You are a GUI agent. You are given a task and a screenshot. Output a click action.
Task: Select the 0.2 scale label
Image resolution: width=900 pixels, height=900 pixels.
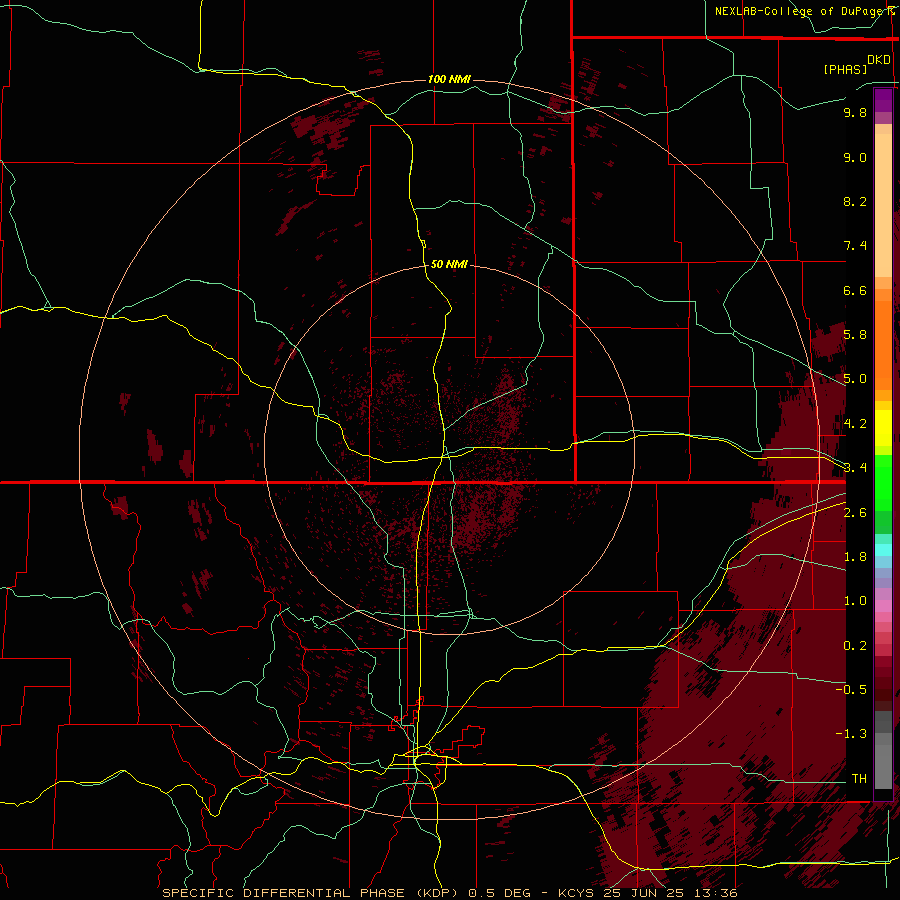855,646
